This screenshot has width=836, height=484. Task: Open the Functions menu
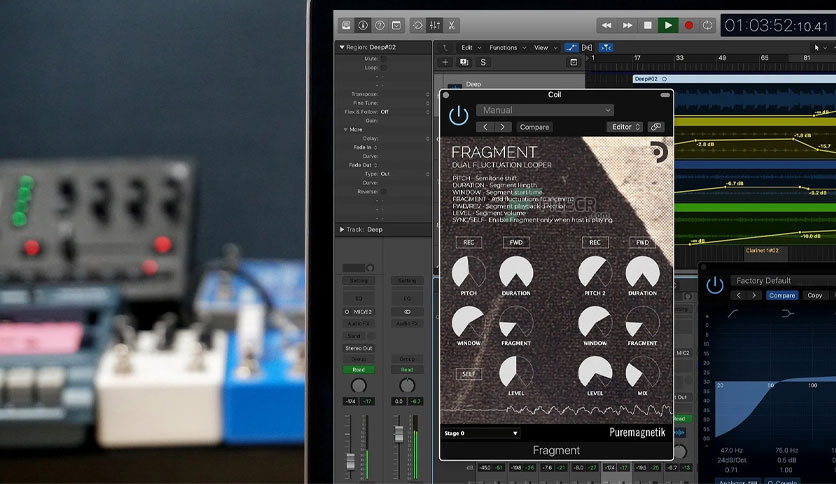pyautogui.click(x=508, y=47)
